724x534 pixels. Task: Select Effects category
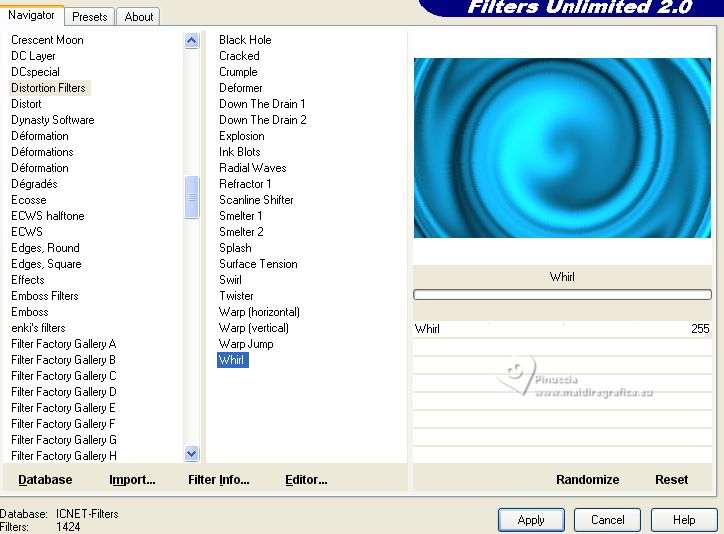coord(28,280)
